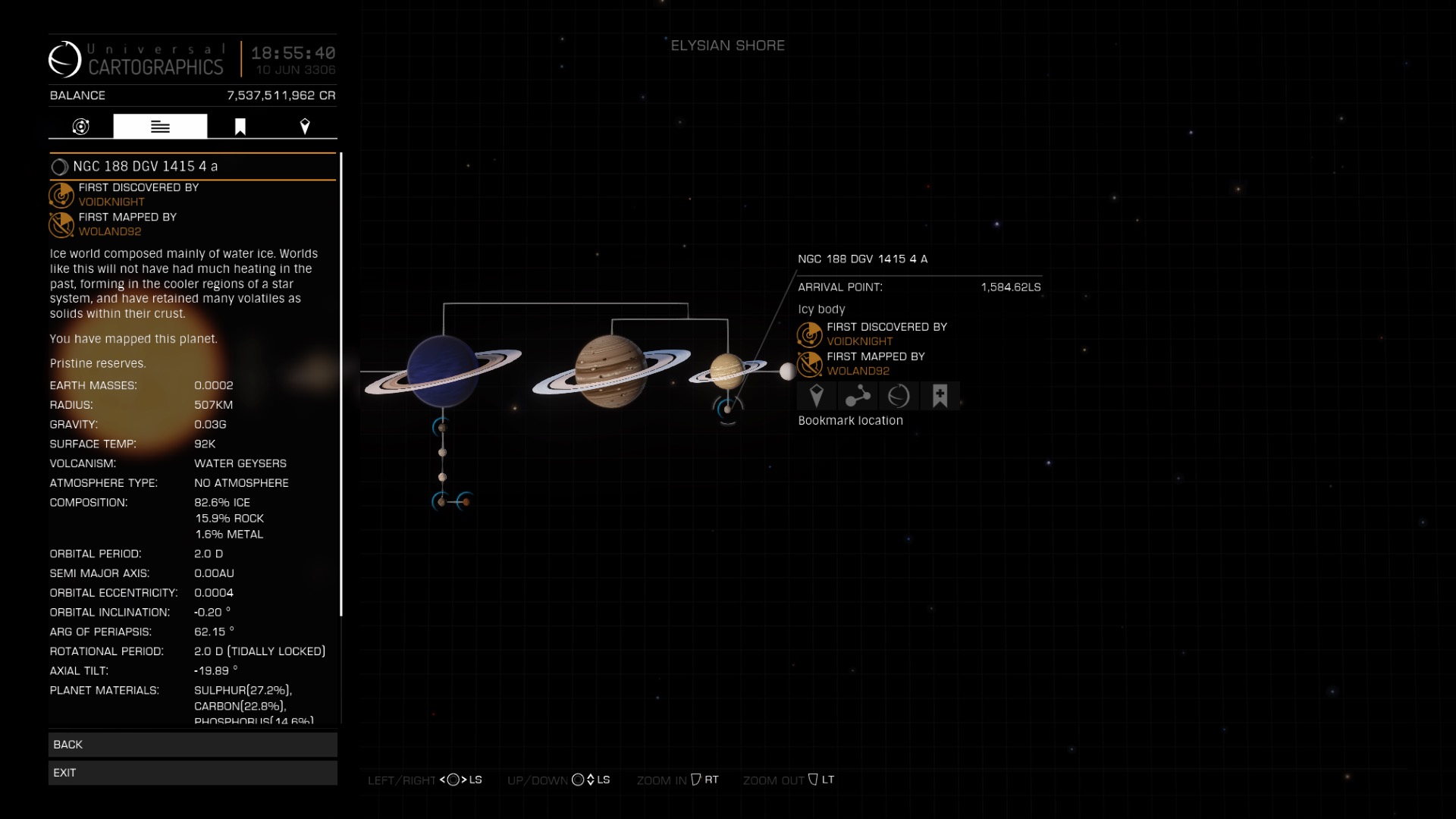Select second moon below the blue giant
The image size is (1456, 819).
point(442,453)
